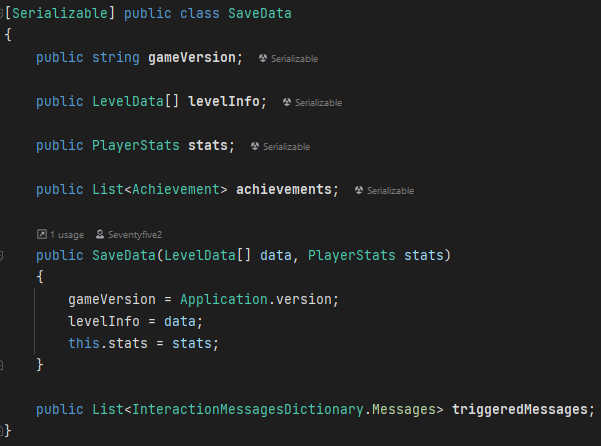This screenshot has height=446, width=601.
Task: Click PlayerStats type in constructor parameters
Action: pyautogui.click(x=351, y=256)
